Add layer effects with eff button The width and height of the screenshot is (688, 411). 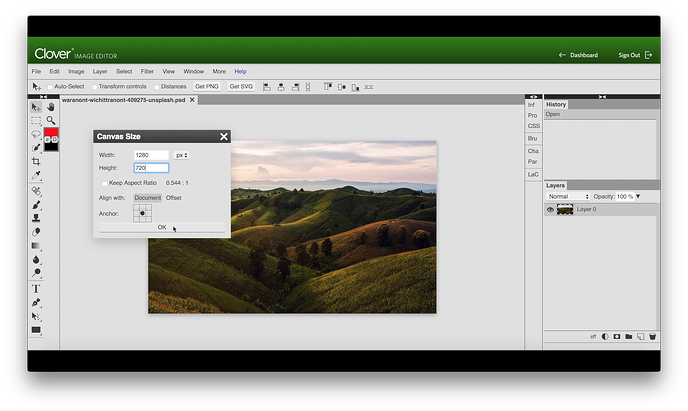click(593, 336)
